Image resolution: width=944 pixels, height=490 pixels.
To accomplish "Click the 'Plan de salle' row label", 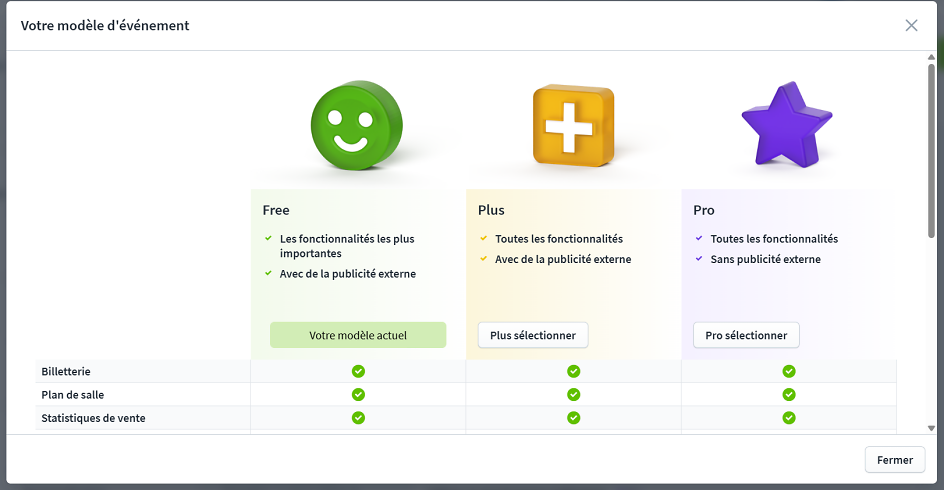I will (x=73, y=394).
